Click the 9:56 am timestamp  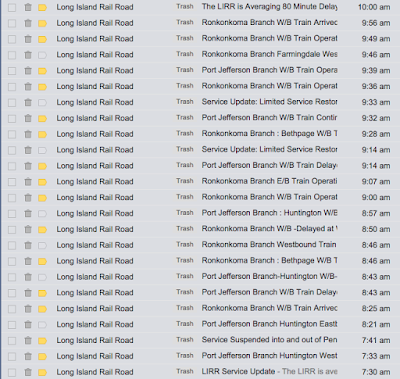click(376, 23)
